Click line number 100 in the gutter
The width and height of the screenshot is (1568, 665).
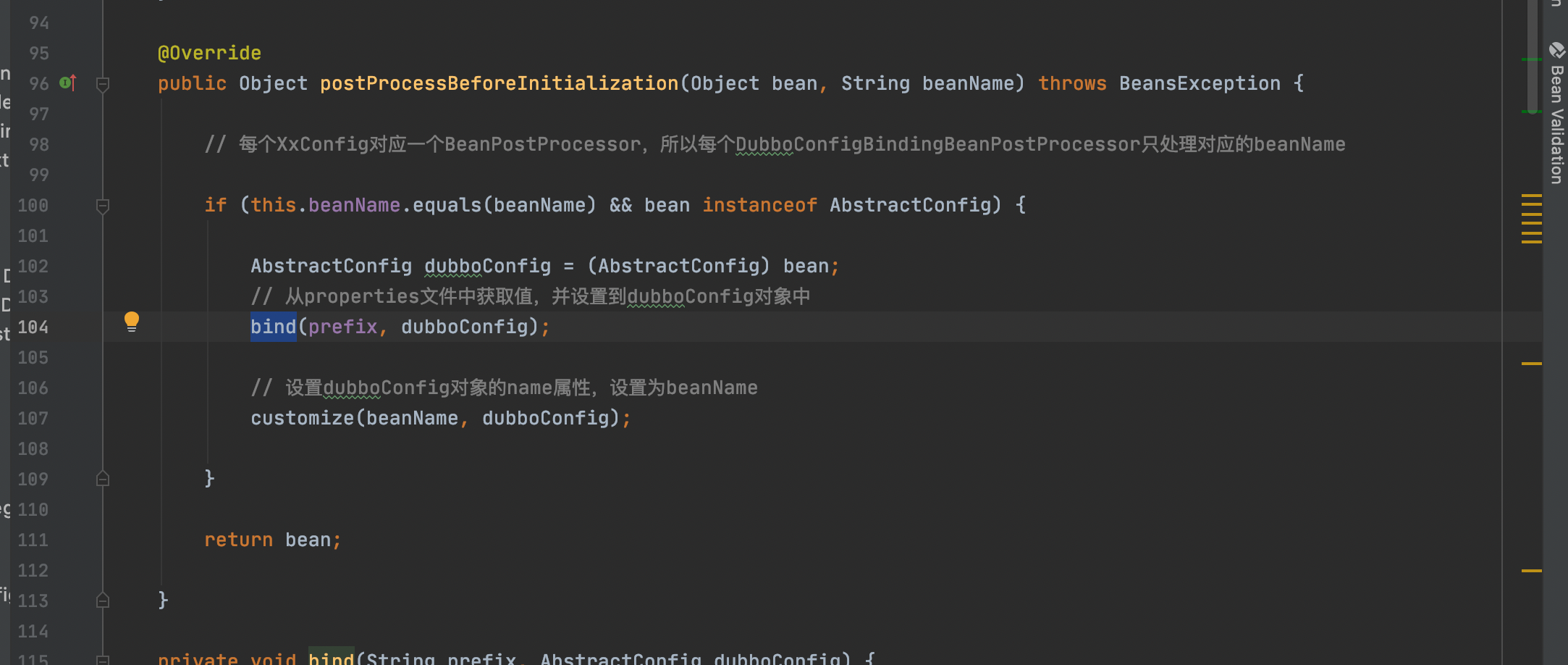coord(33,206)
